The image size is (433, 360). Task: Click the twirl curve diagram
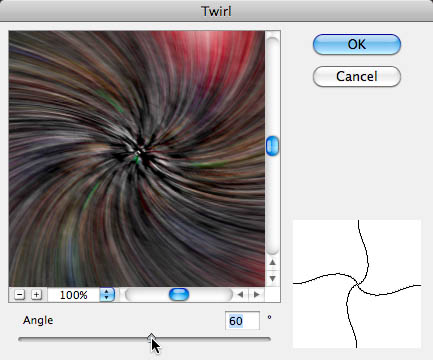357,284
